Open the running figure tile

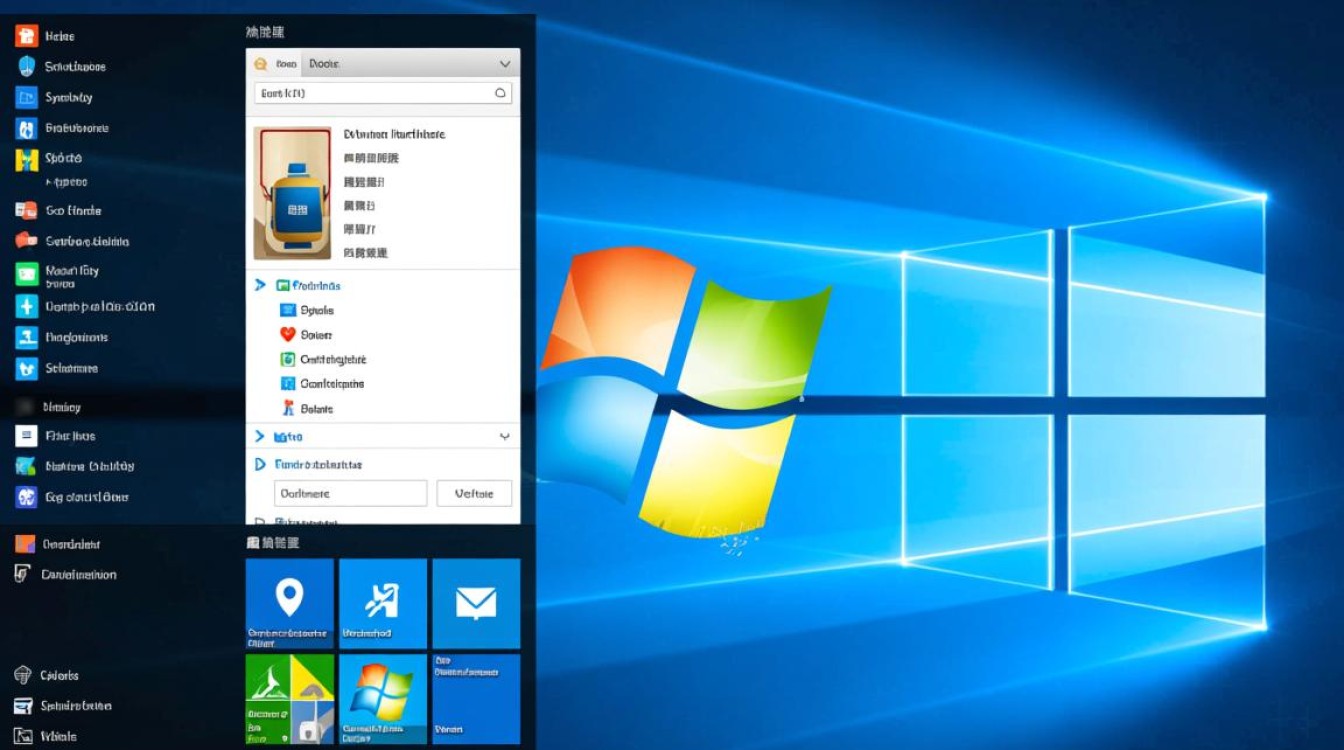pyautogui.click(x=382, y=602)
